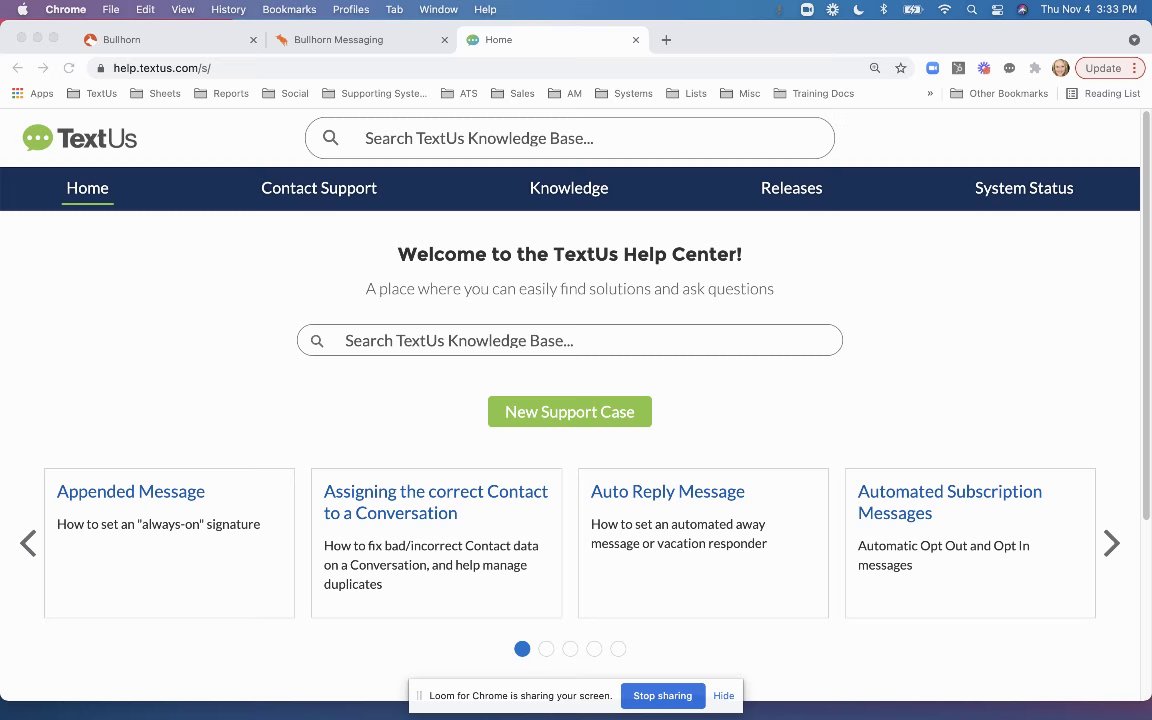Click the magnifier icon in header search bar
The width and height of the screenshot is (1152, 720).
[331, 137]
